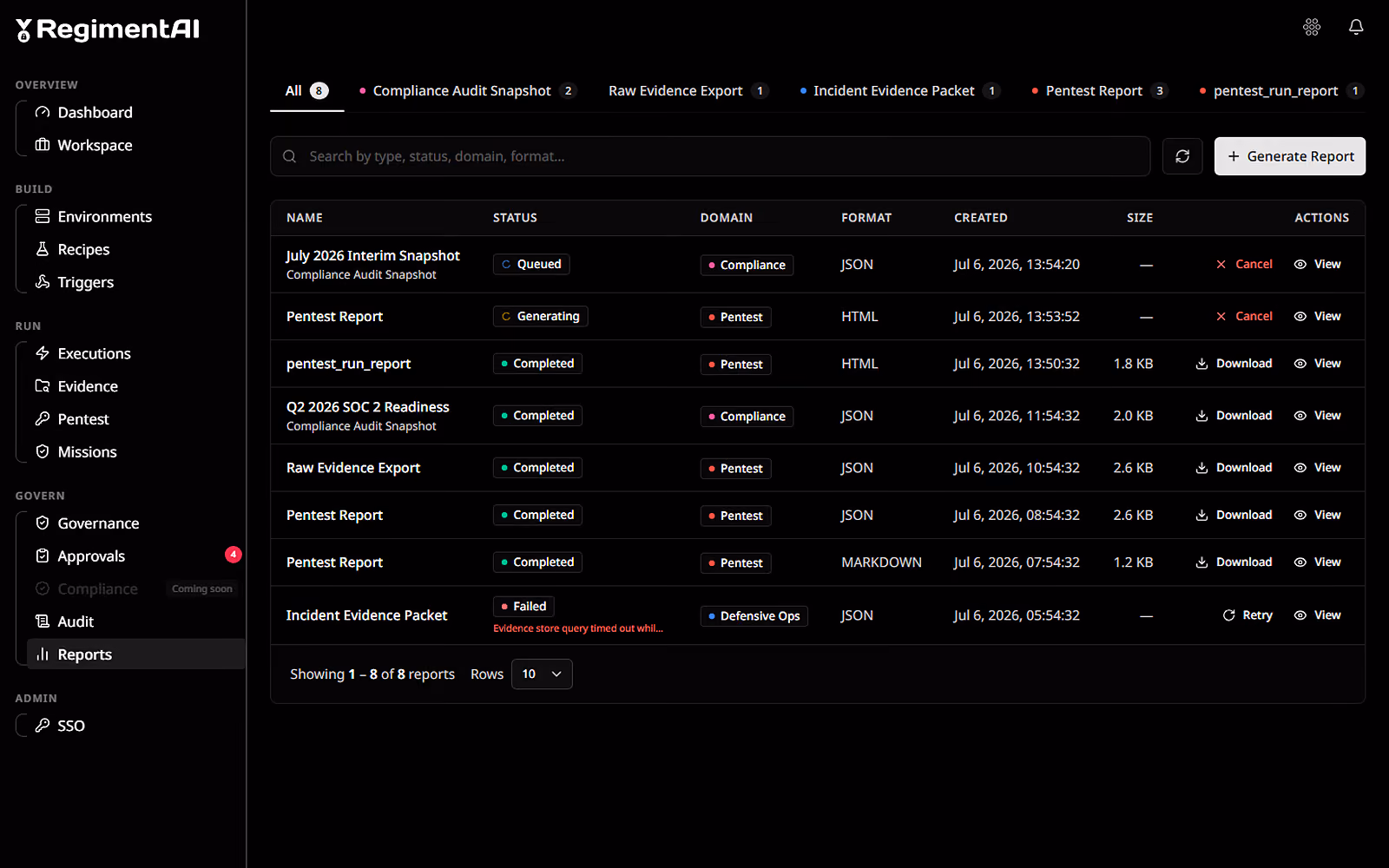Switch to Raw Evidence Export tab
Image resolution: width=1389 pixels, height=868 pixels.
(688, 91)
